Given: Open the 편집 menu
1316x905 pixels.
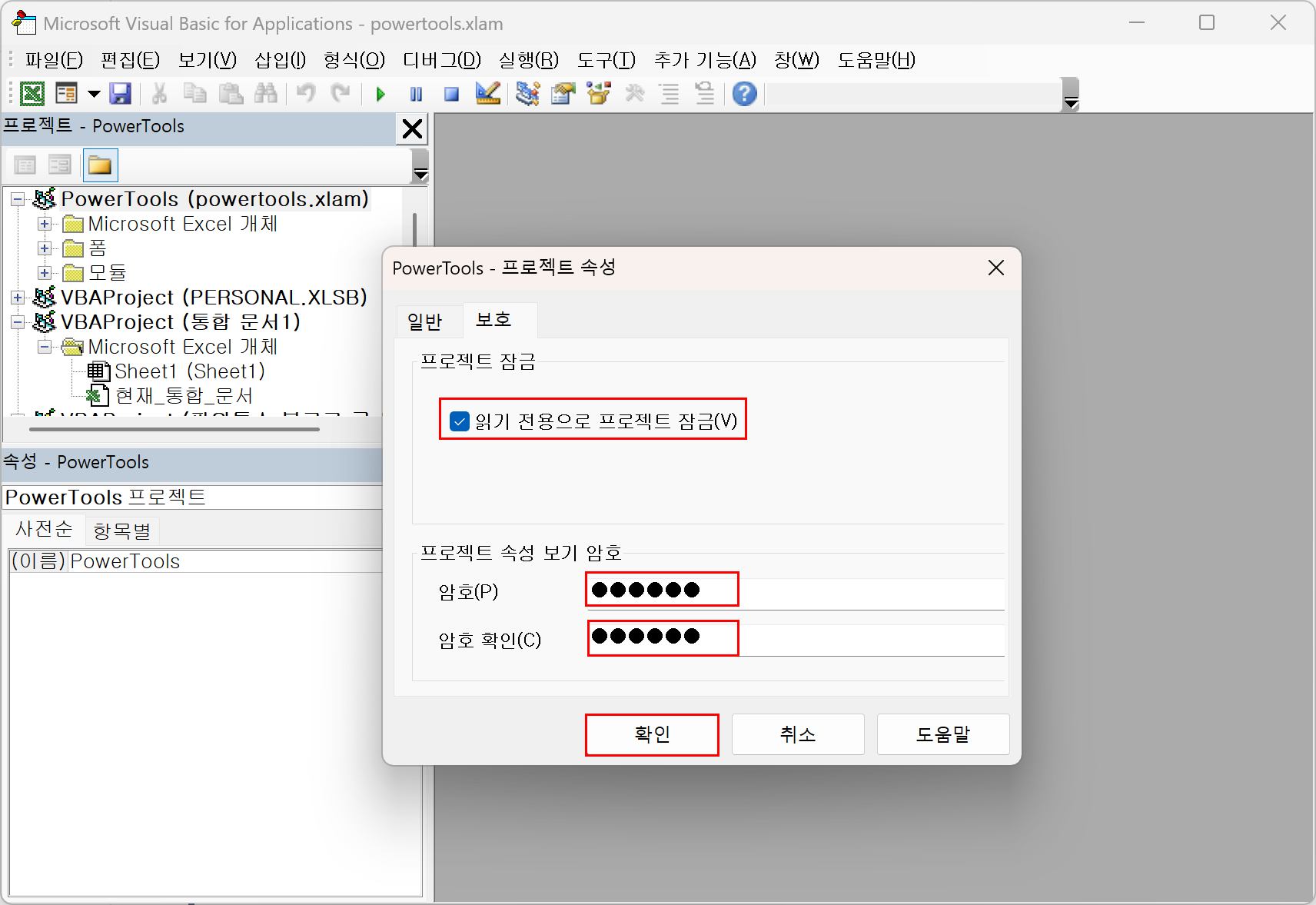Looking at the screenshot, I should point(130,60).
